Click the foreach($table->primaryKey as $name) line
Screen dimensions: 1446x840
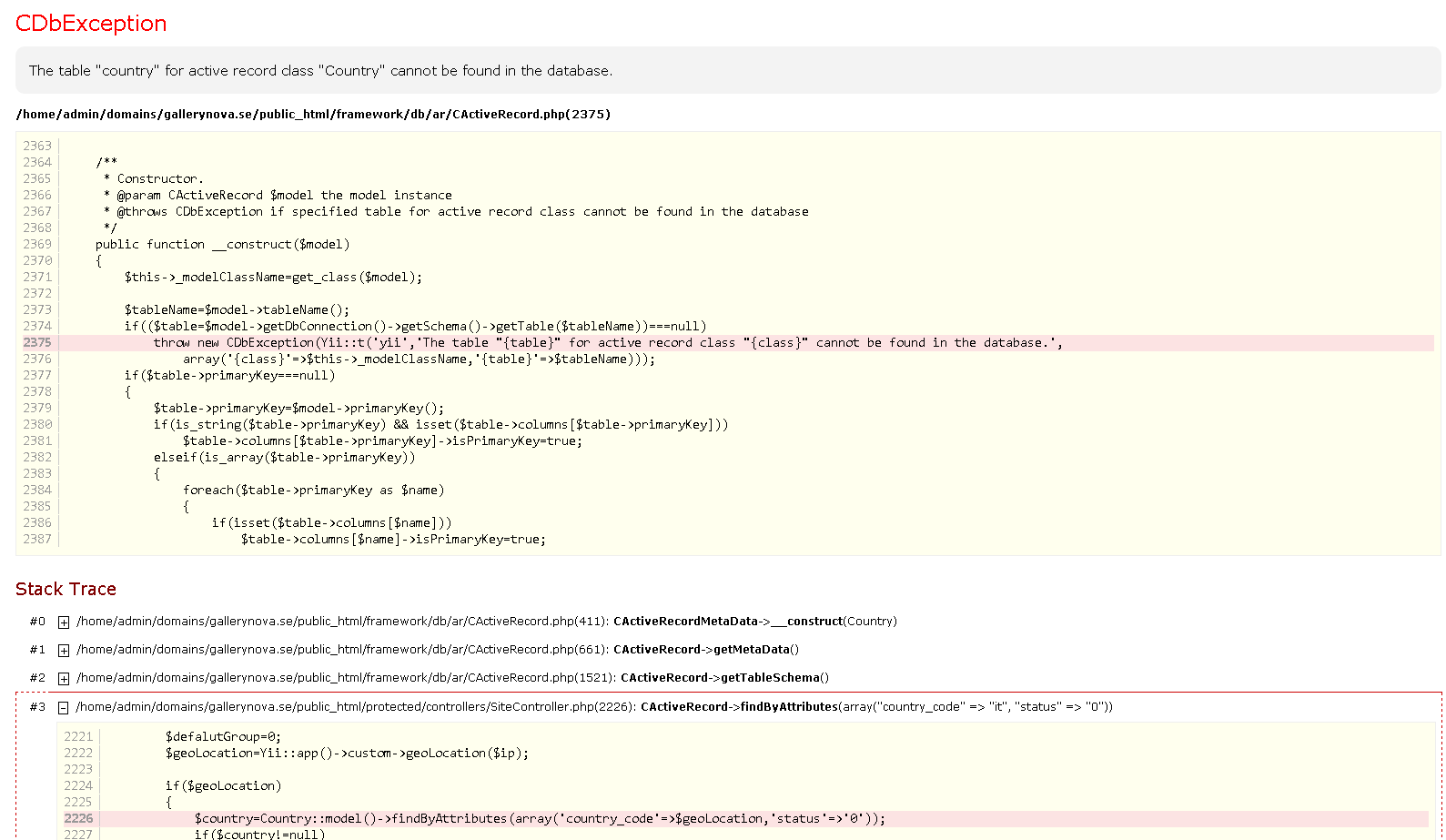pos(313,491)
